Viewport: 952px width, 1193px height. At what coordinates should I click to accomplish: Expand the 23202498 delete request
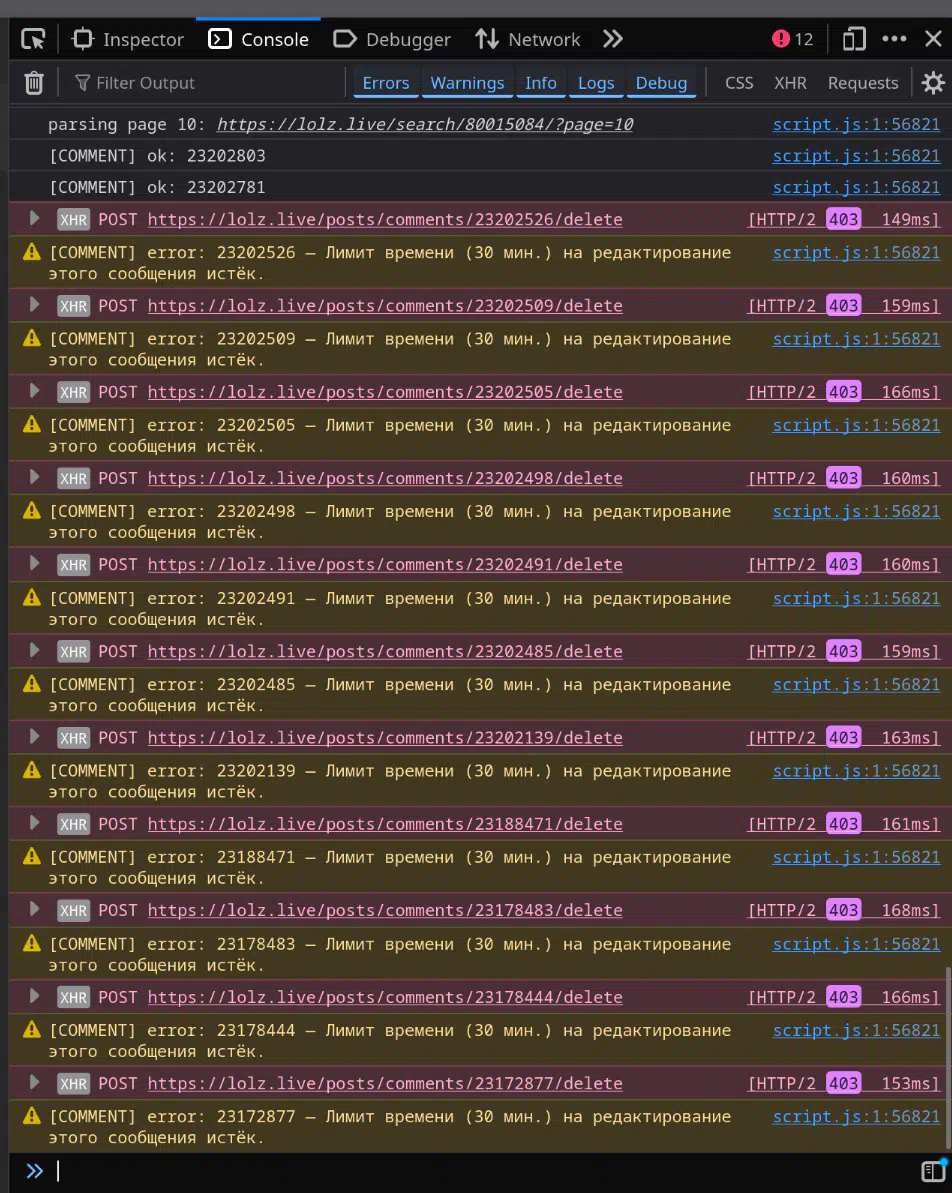pyautogui.click(x=34, y=477)
